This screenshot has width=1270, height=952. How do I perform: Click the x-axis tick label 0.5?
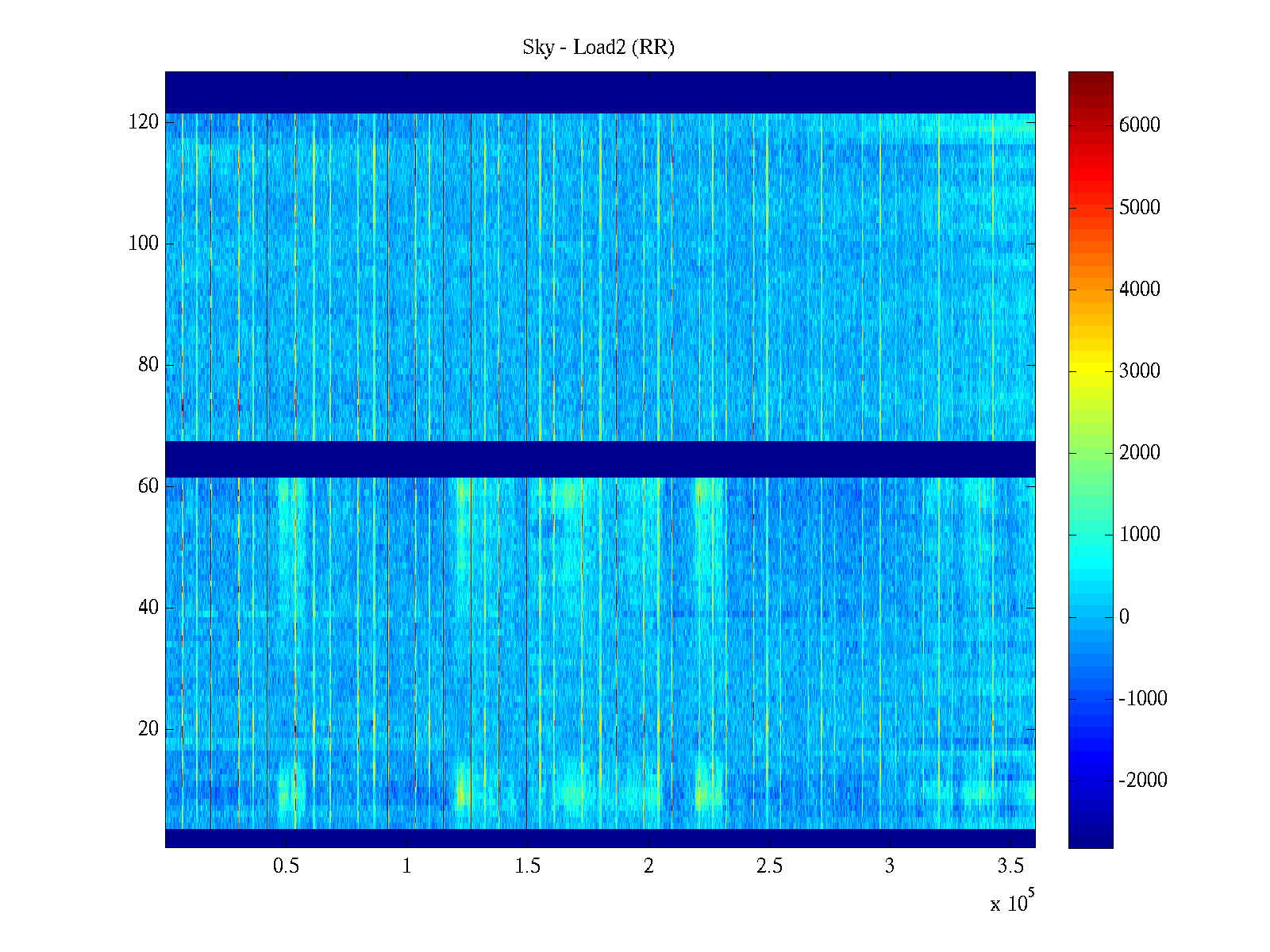click(x=286, y=866)
